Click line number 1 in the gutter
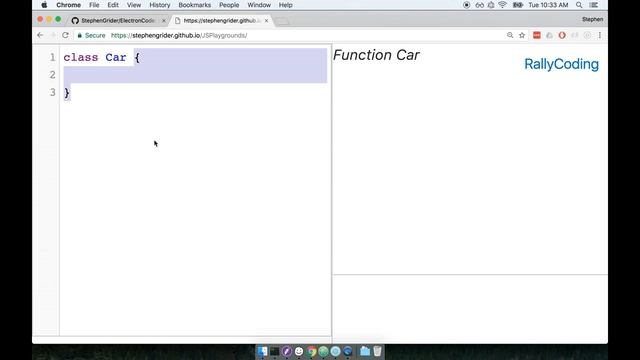 pyautogui.click(x=53, y=58)
